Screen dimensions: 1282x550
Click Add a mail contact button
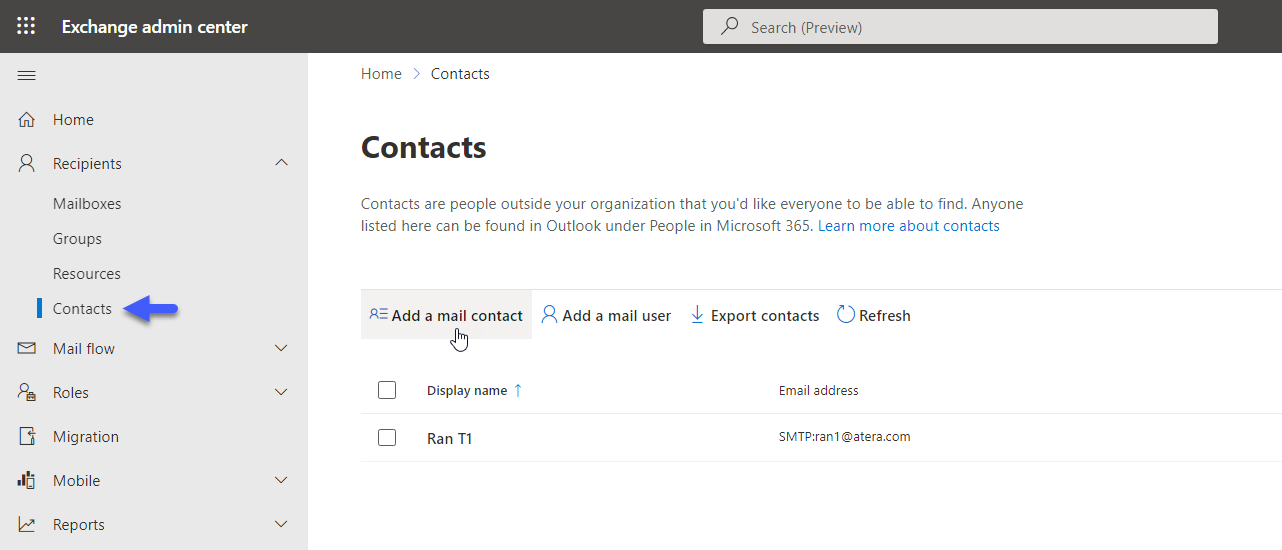tap(446, 315)
